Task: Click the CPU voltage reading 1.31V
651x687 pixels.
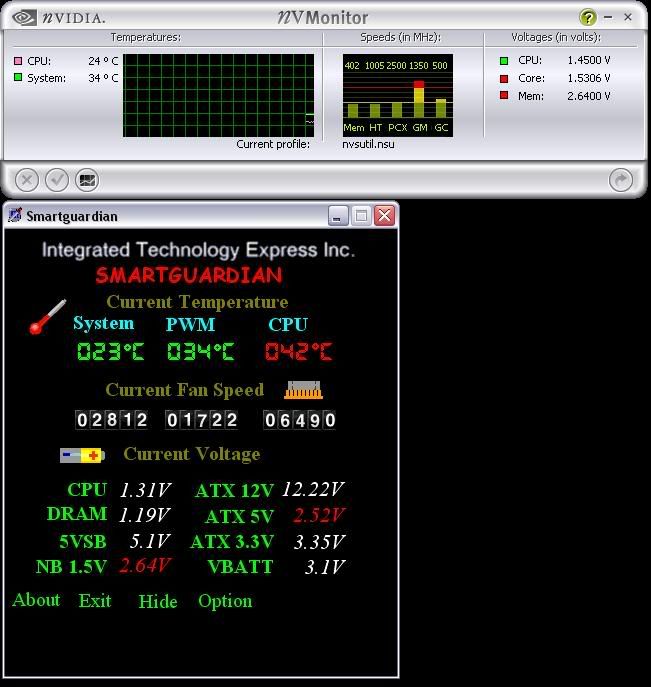Action: point(145,490)
